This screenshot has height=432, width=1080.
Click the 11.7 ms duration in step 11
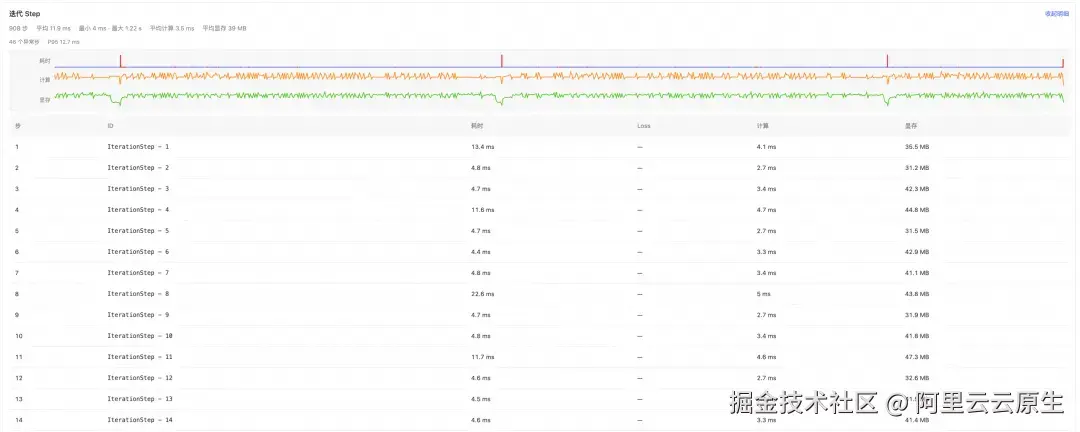482,357
